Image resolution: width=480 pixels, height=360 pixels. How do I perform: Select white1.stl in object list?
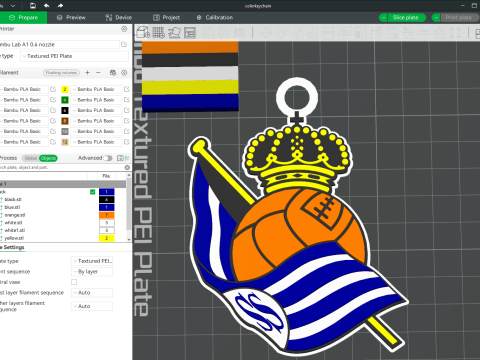[x=14, y=230]
